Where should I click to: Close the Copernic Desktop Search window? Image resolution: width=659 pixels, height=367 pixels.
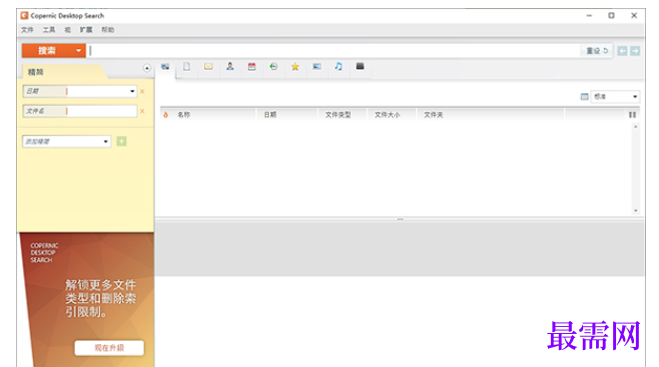[634, 16]
